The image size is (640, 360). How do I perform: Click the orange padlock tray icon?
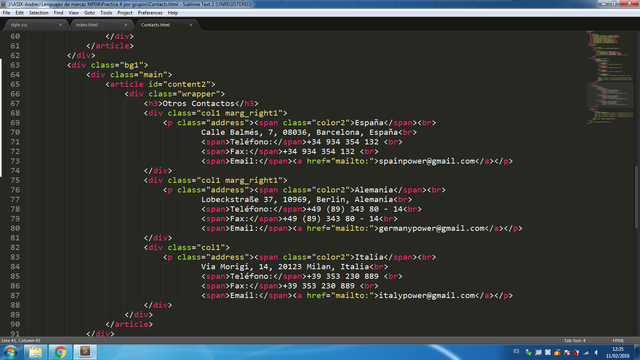coord(557,352)
